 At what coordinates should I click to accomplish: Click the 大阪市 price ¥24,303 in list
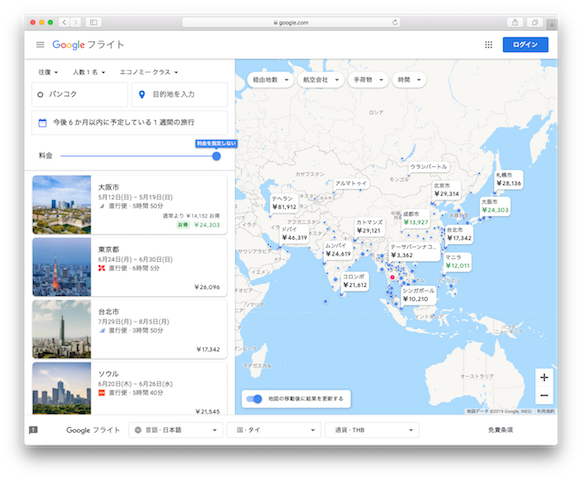pyautogui.click(x=207, y=225)
